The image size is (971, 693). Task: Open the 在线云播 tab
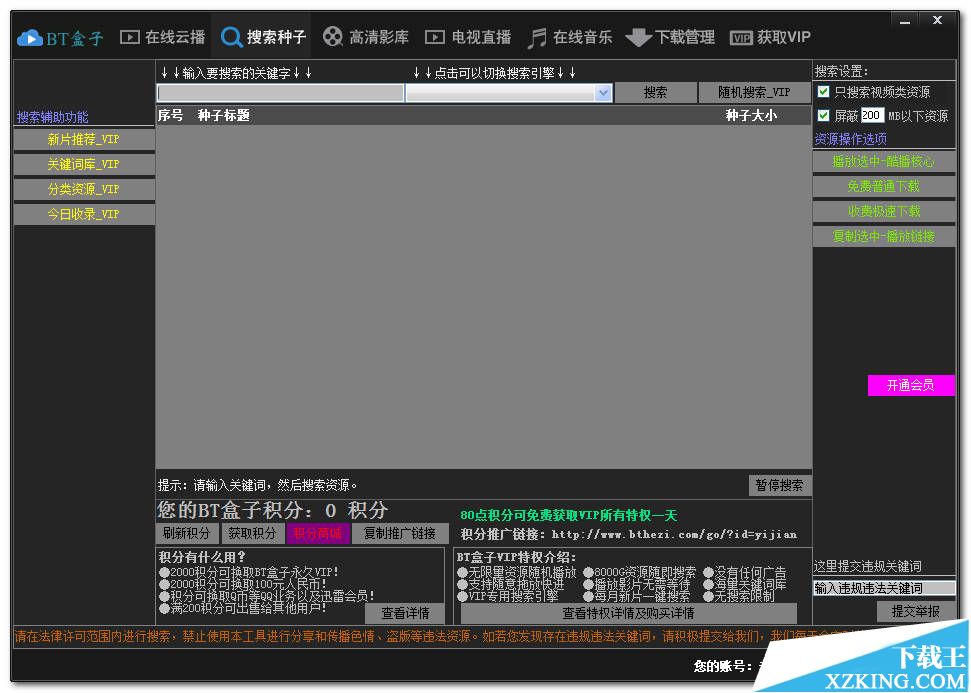tap(162, 37)
